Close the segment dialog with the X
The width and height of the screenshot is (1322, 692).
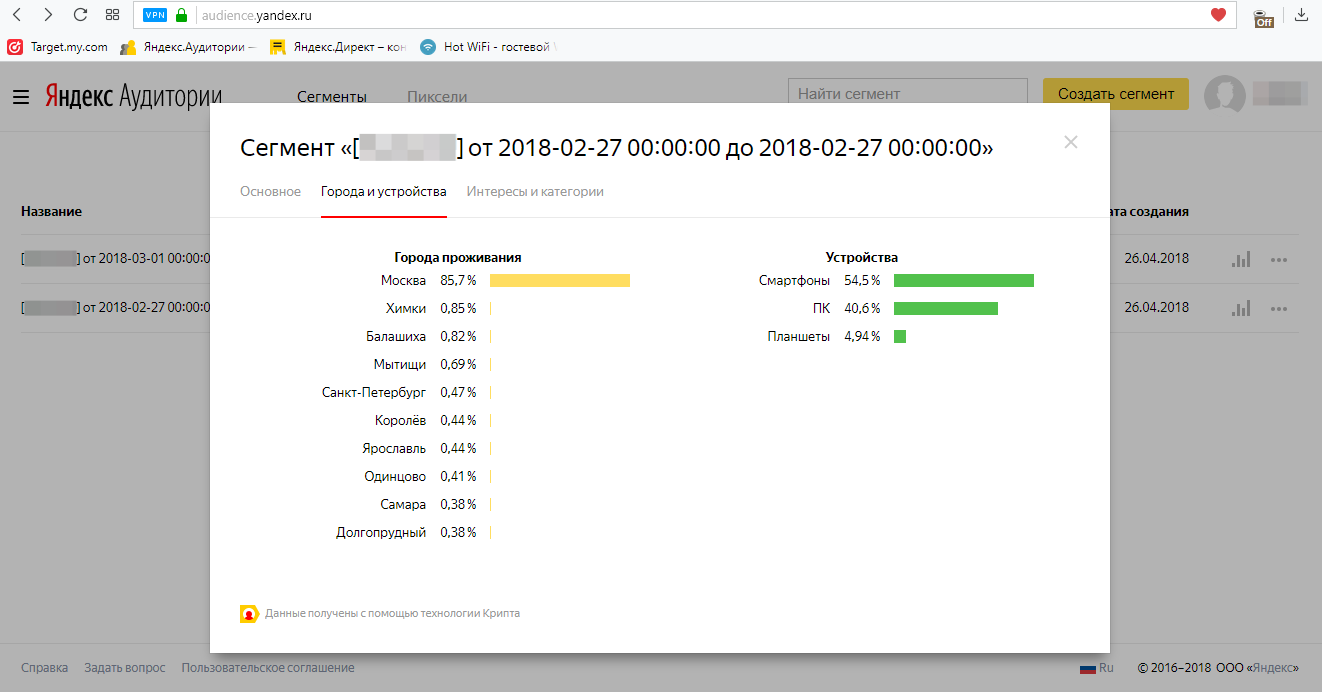1071,142
